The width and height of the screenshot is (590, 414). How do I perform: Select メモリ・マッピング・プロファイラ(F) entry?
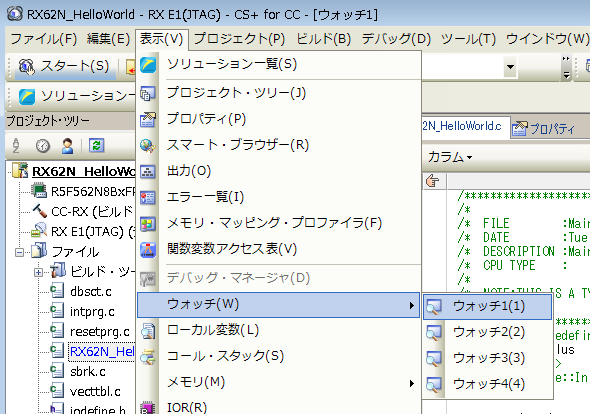278,223
